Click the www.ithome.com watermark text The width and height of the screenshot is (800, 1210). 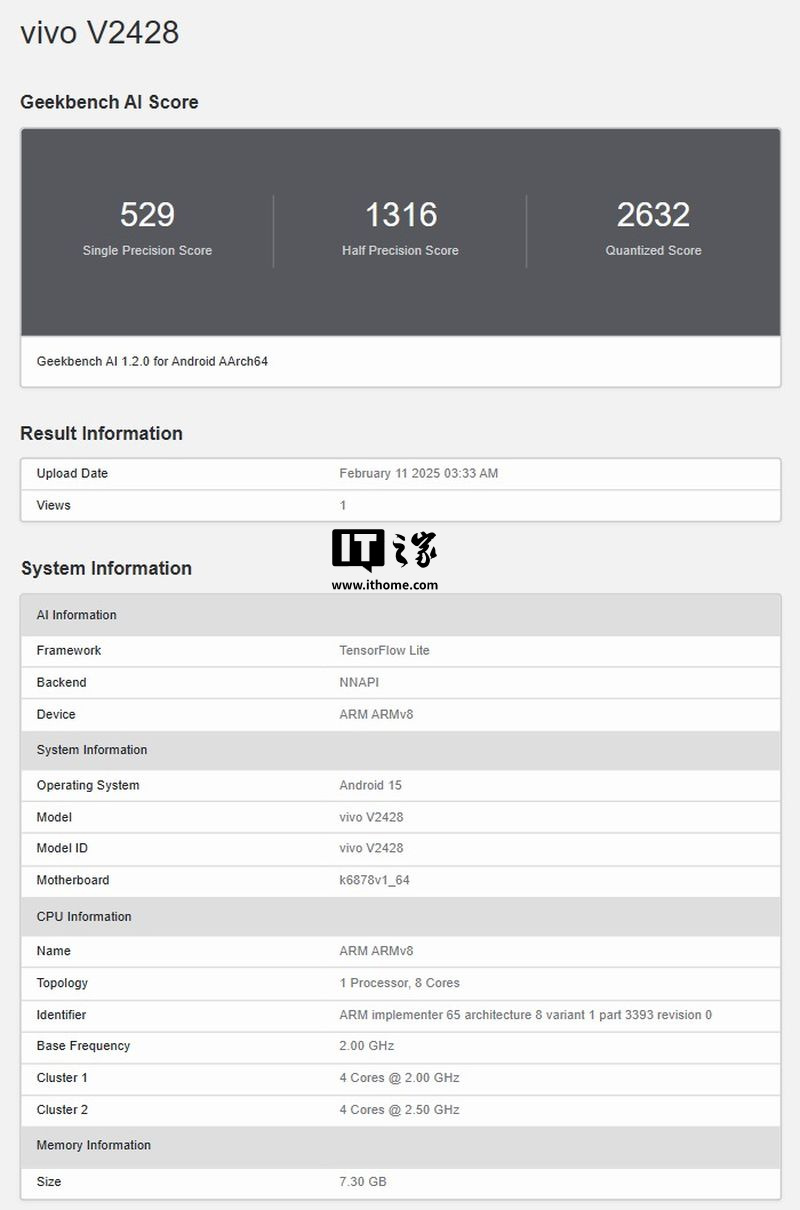(x=385, y=585)
